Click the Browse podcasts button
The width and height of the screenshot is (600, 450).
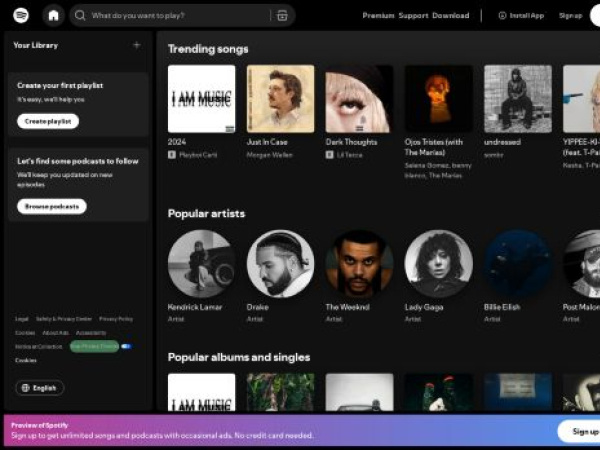click(x=52, y=206)
